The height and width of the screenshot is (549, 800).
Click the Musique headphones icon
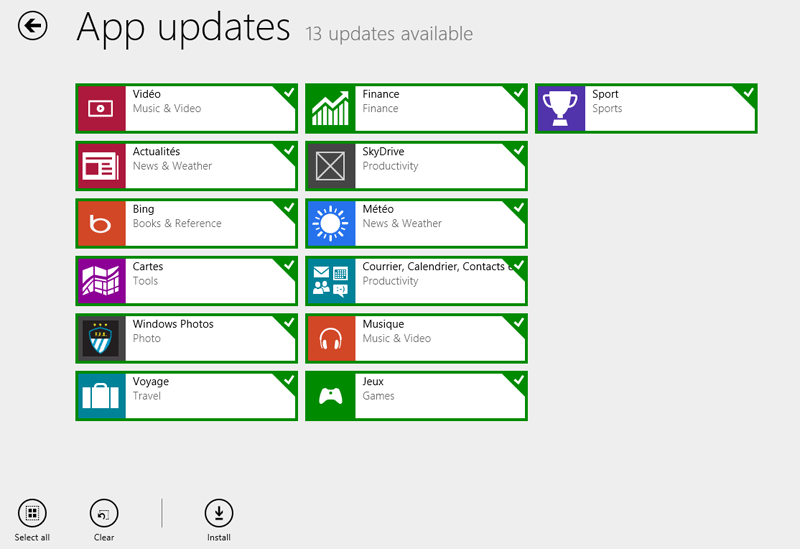point(331,338)
